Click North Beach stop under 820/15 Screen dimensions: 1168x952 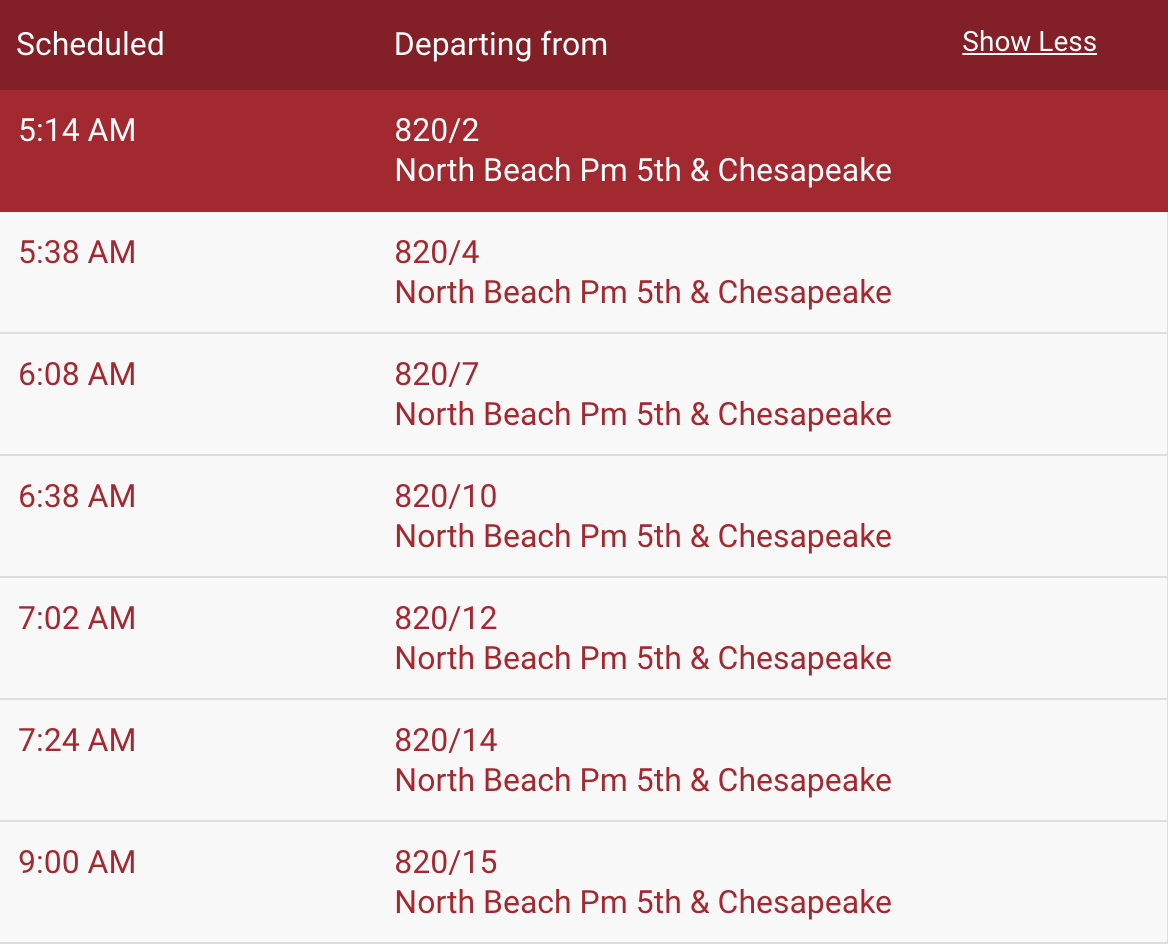click(643, 903)
